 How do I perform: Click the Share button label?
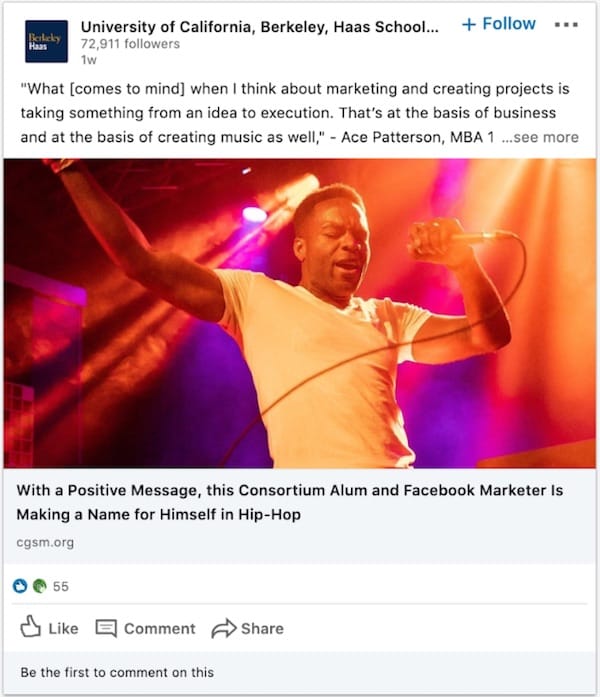[x=262, y=628]
